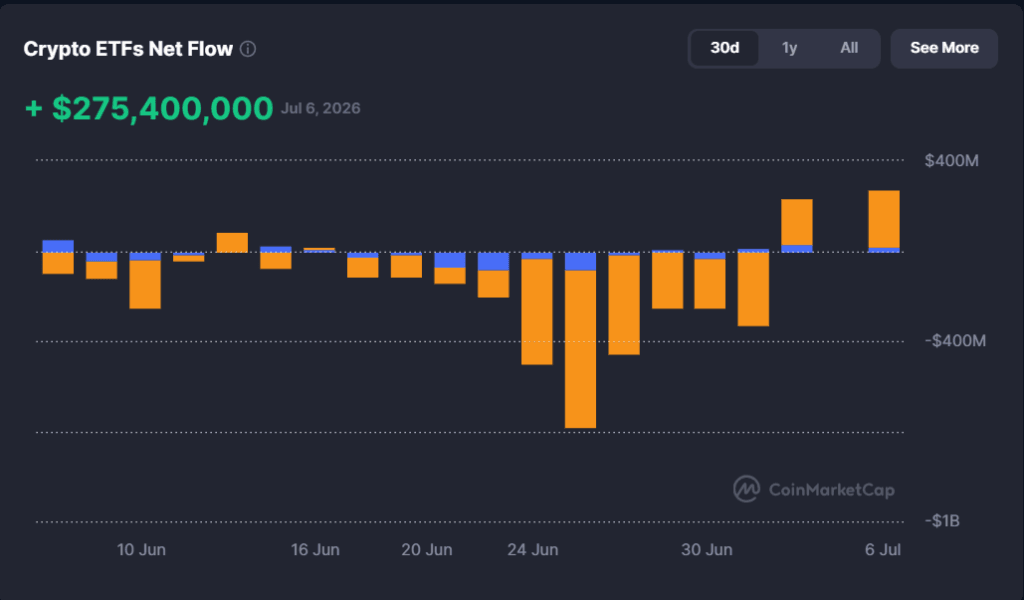
Task: Click the tallest orange outflow bar after 24 Jun
Action: 581,349
